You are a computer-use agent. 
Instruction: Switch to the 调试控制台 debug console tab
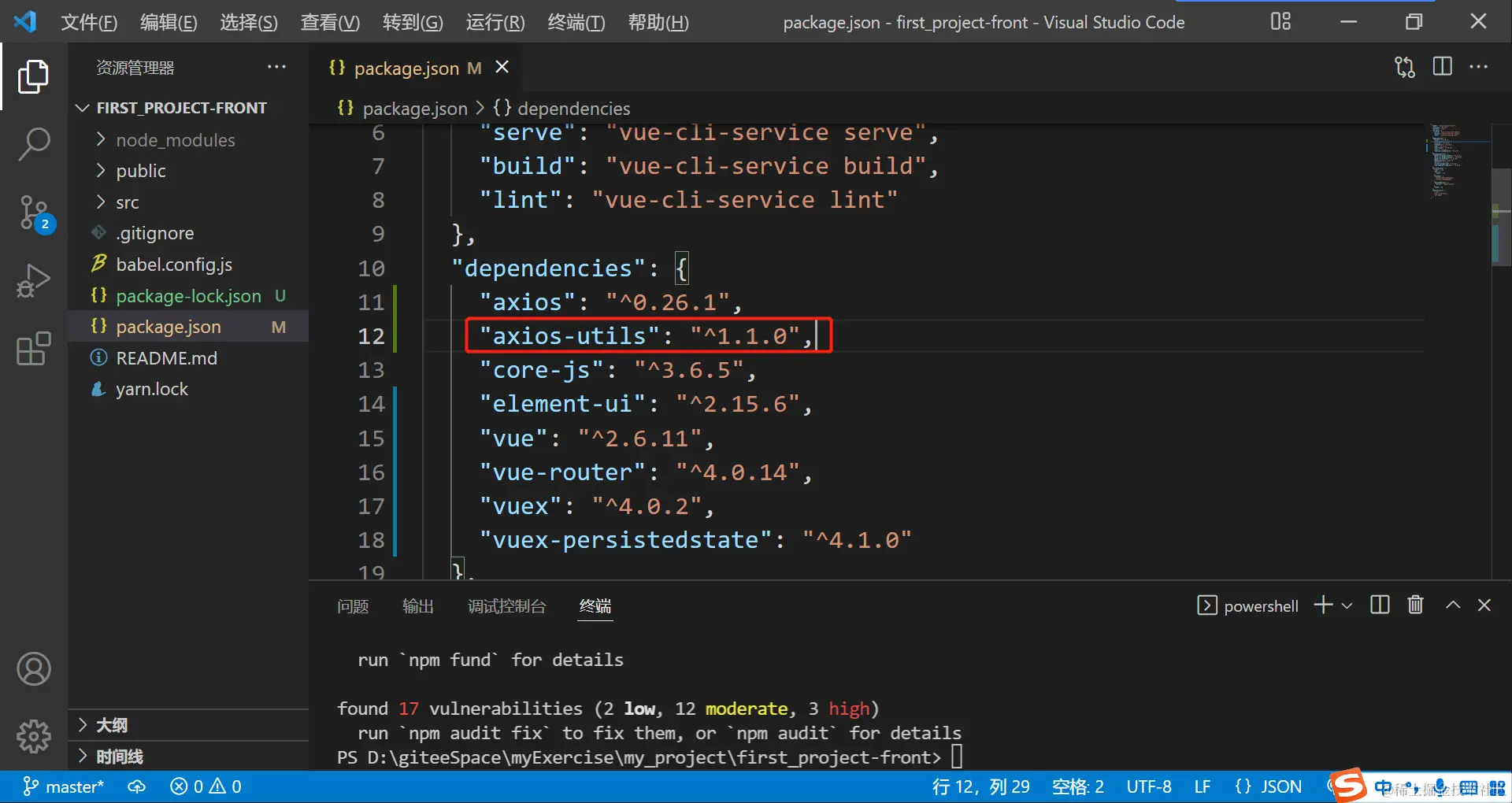coord(506,606)
